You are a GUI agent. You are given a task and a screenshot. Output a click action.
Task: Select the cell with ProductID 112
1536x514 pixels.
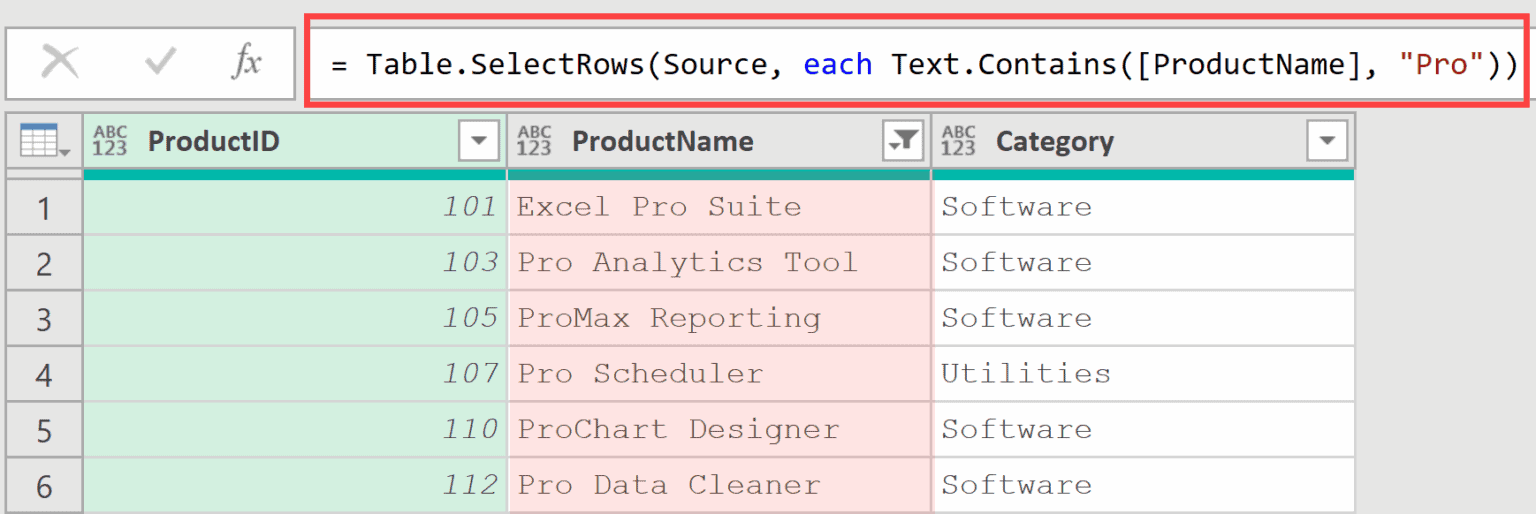295,486
